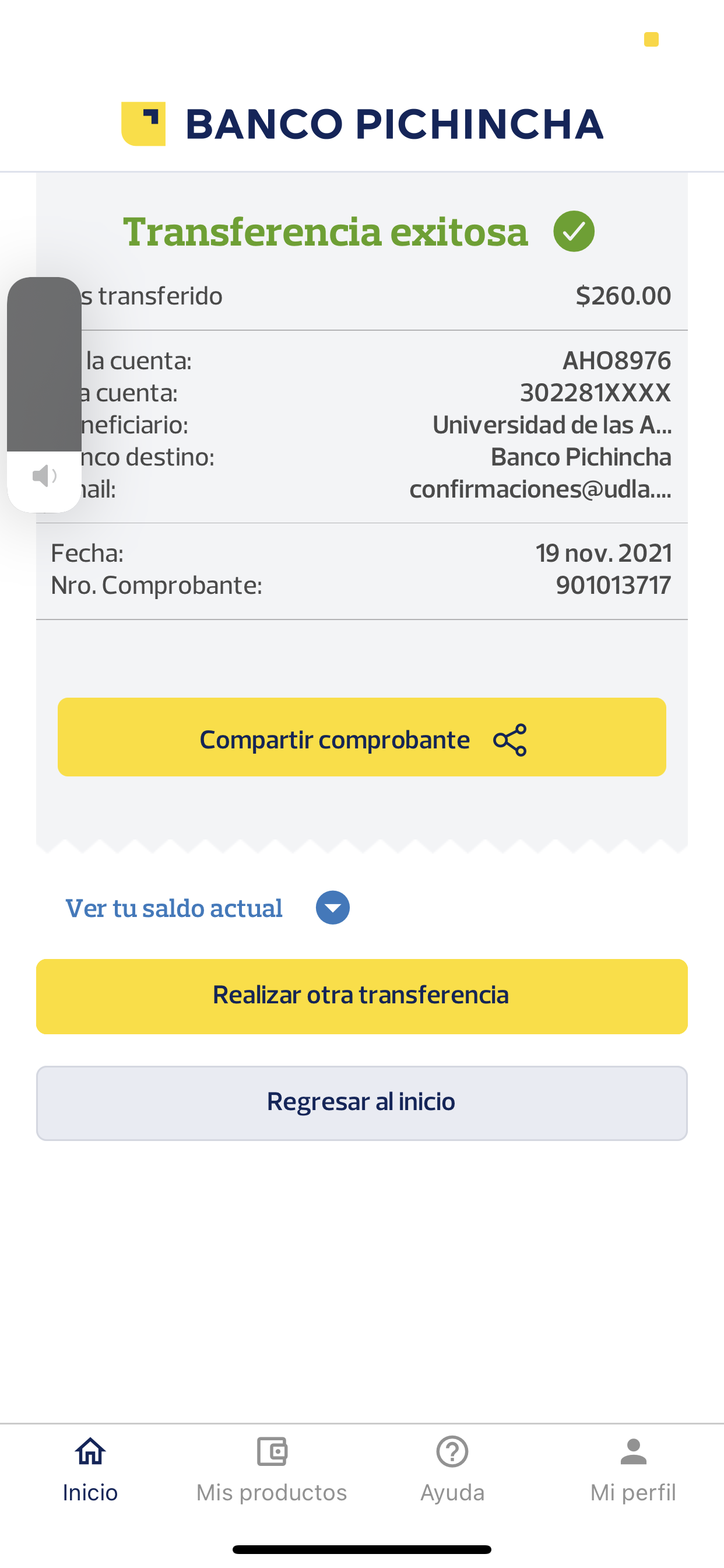Tap the truncated Universidad de las A... beneficiary

(x=551, y=425)
